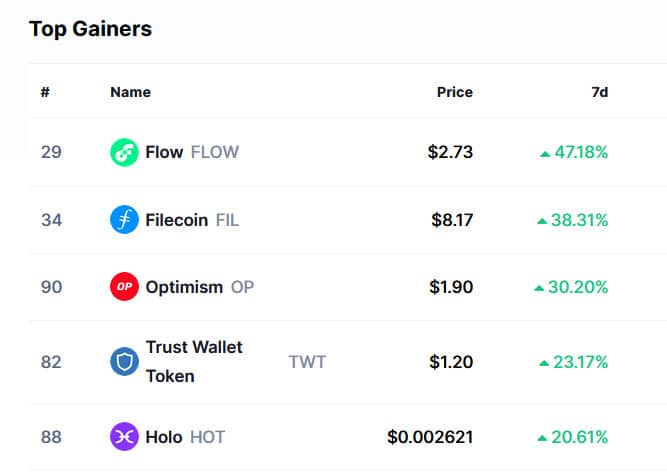Click the $0.002621 Holo price
This screenshot has width=667, height=474.
click(x=430, y=437)
